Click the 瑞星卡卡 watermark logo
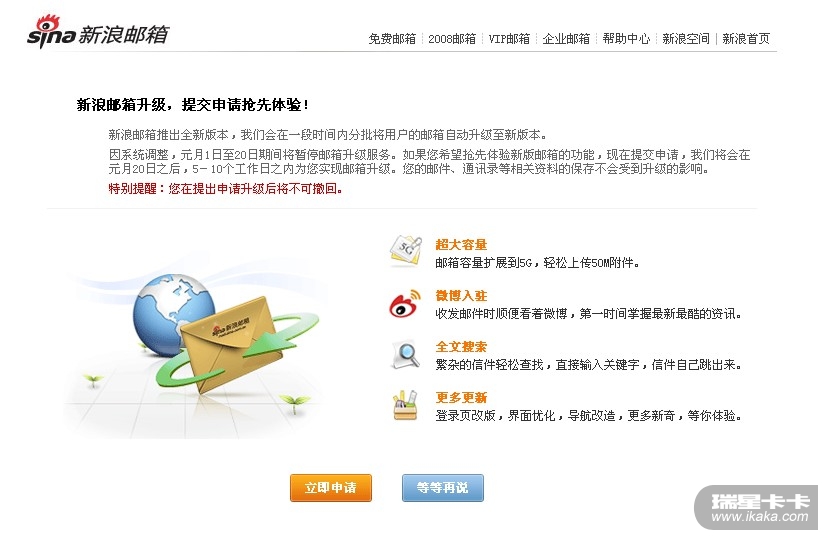 pos(757,508)
